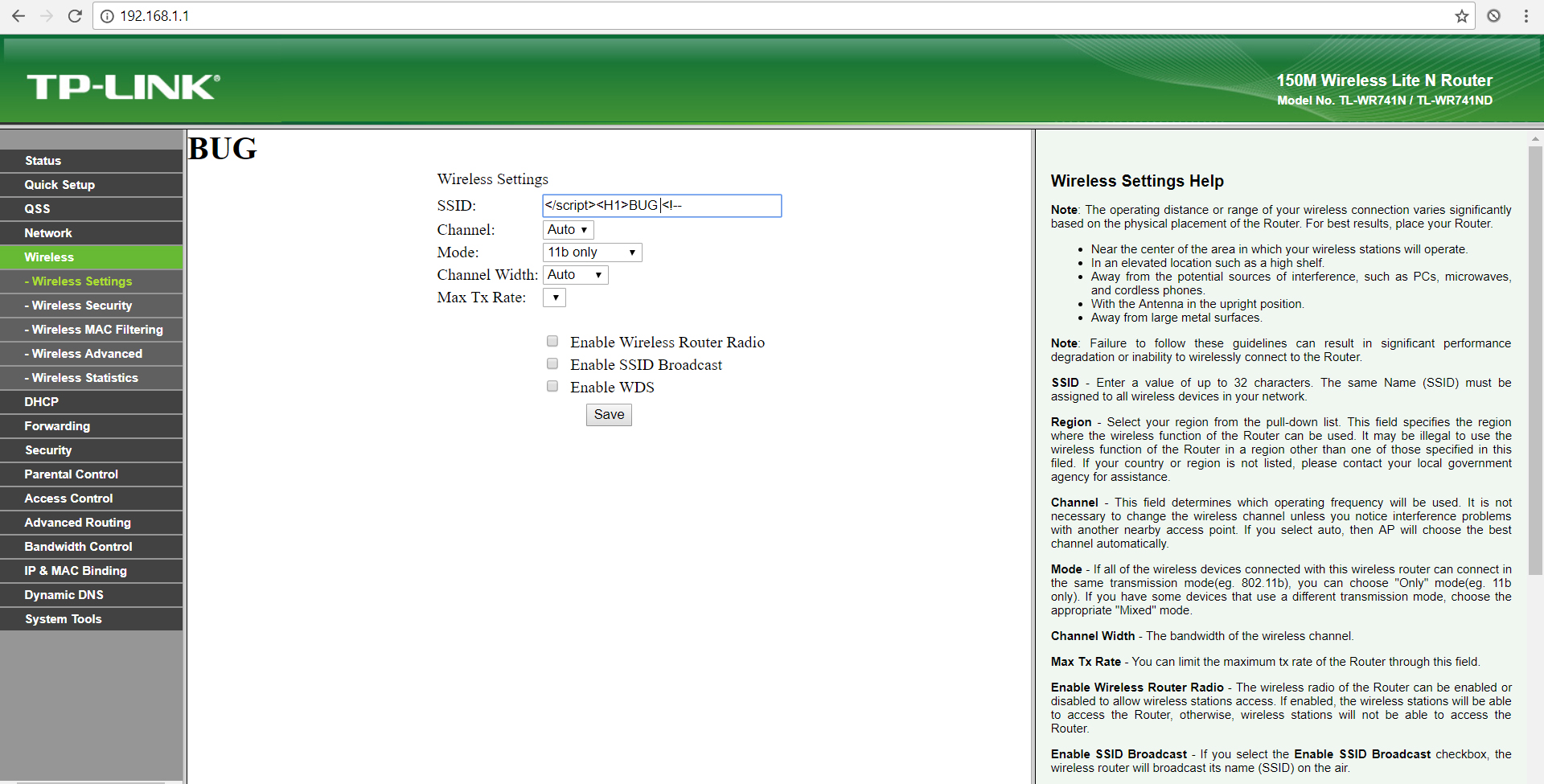Click the Model No. TL-WR741N text

pyautogui.click(x=1385, y=101)
